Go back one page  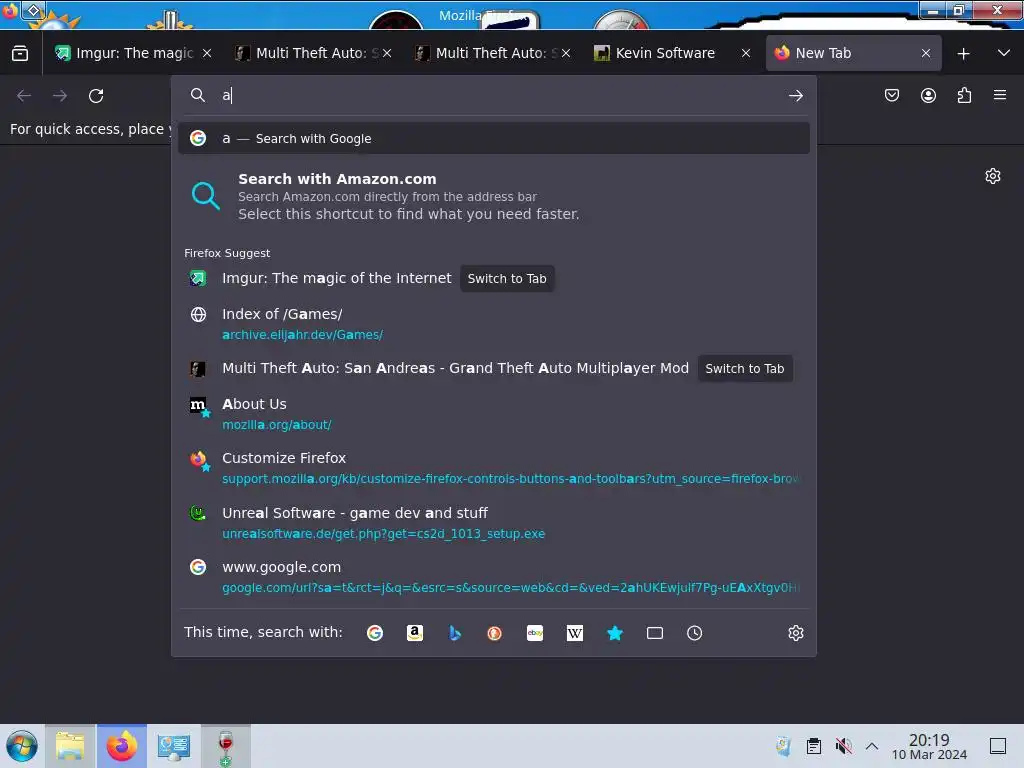(24, 95)
